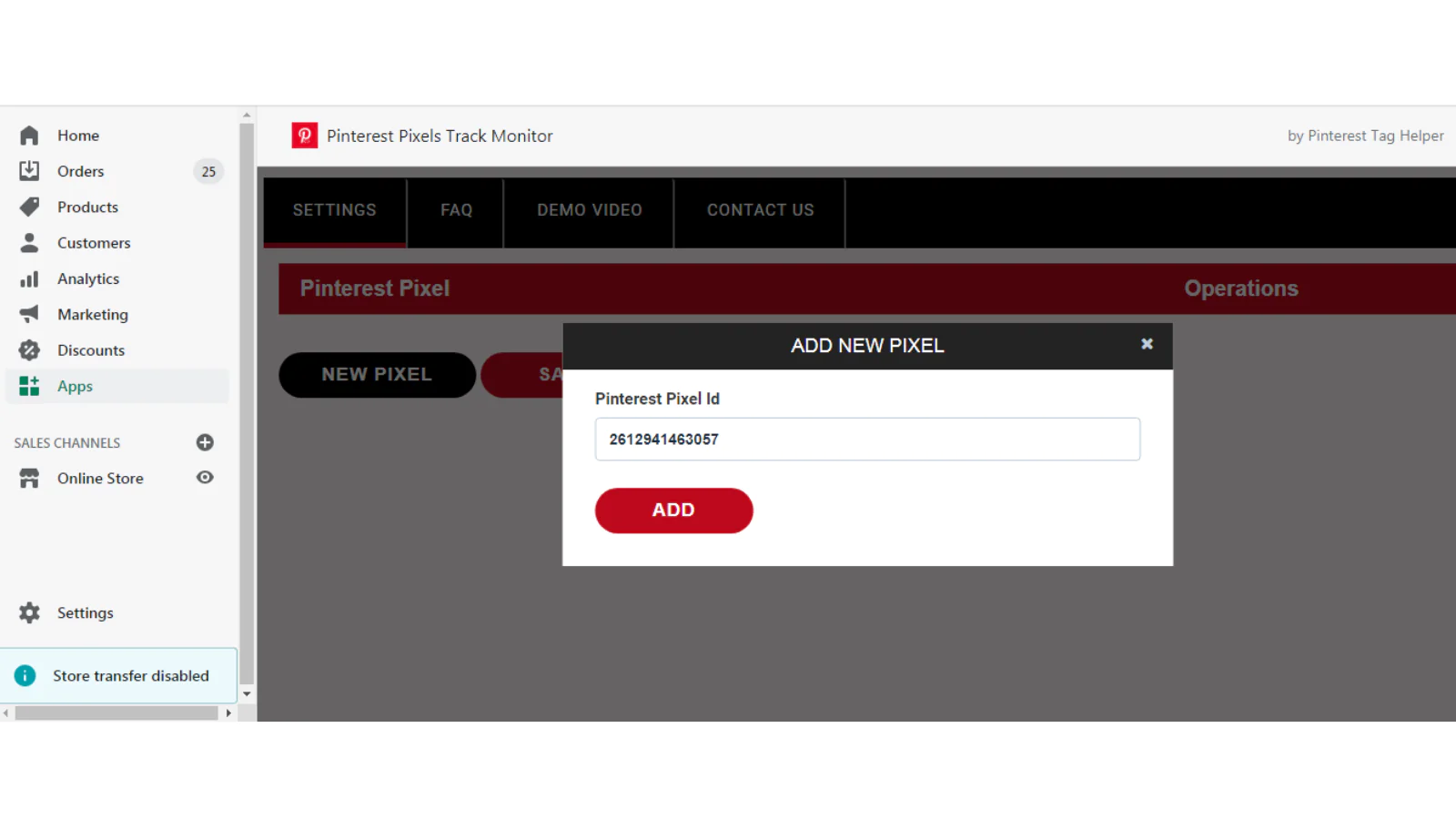
Task: Click the Apps grid icon
Action: 29,386
